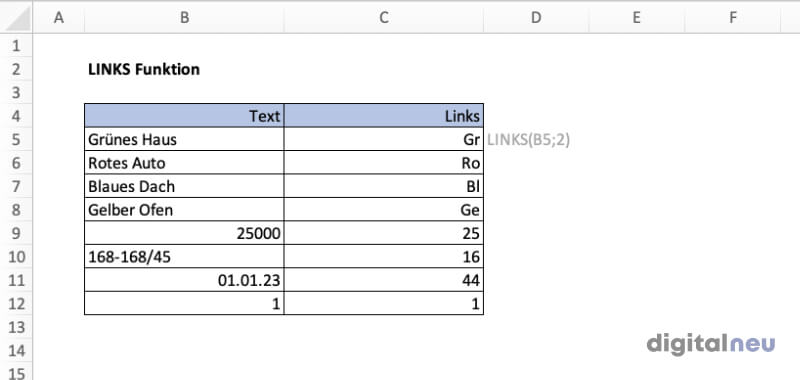Select the result cell showing 16

pos(384,257)
